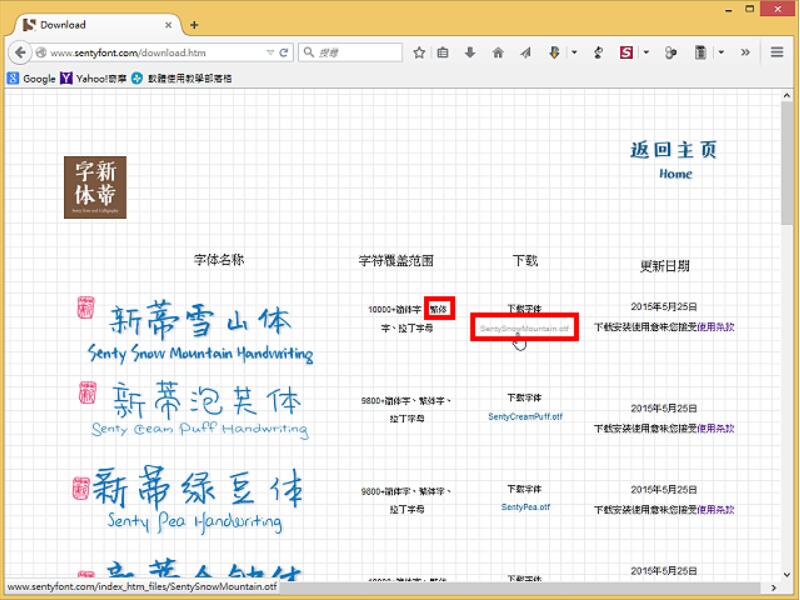
Task: Click the vertical scrollbar down arrow
Action: point(787,575)
